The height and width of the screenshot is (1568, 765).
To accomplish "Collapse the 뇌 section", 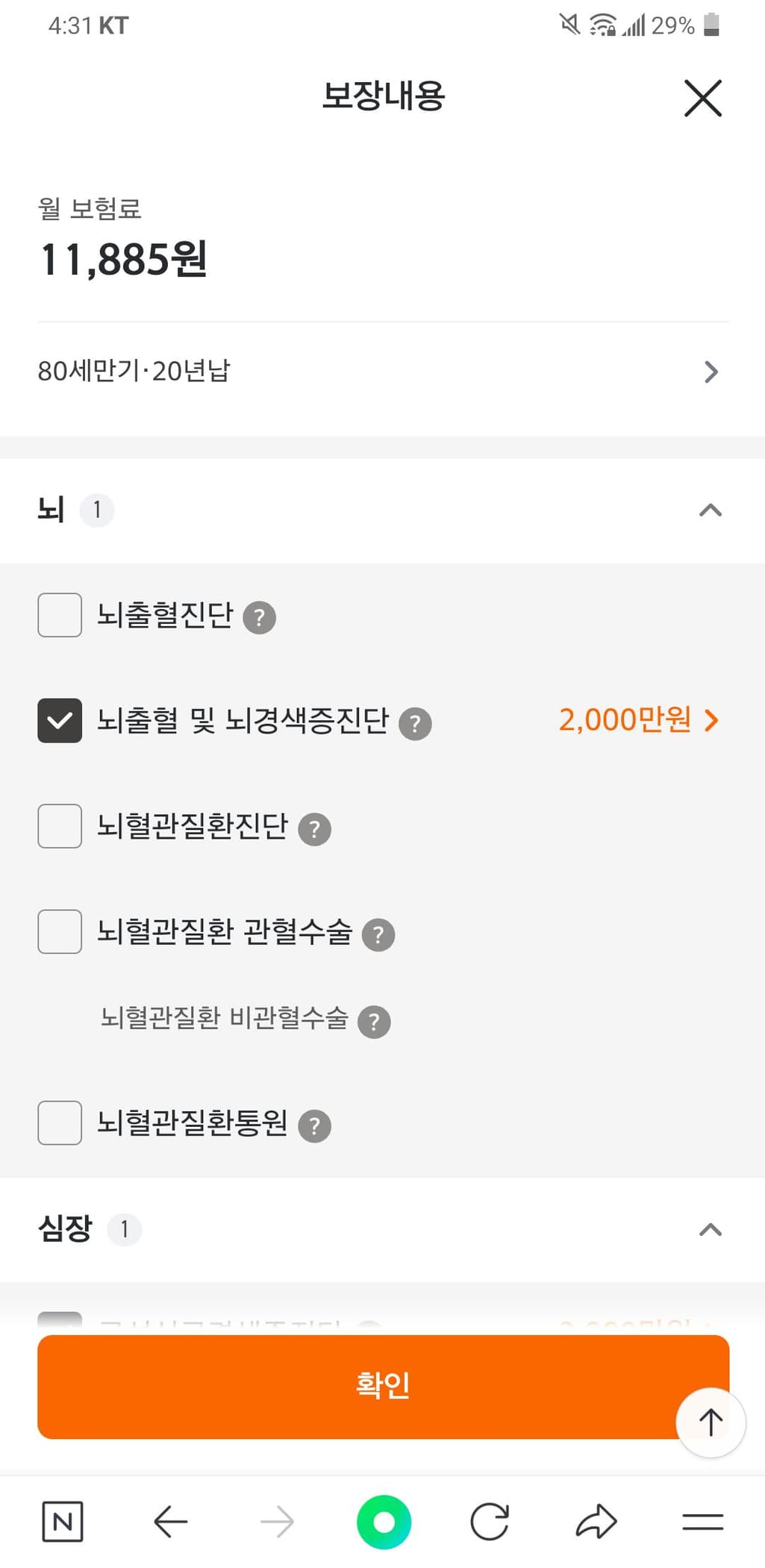I will (710, 510).
